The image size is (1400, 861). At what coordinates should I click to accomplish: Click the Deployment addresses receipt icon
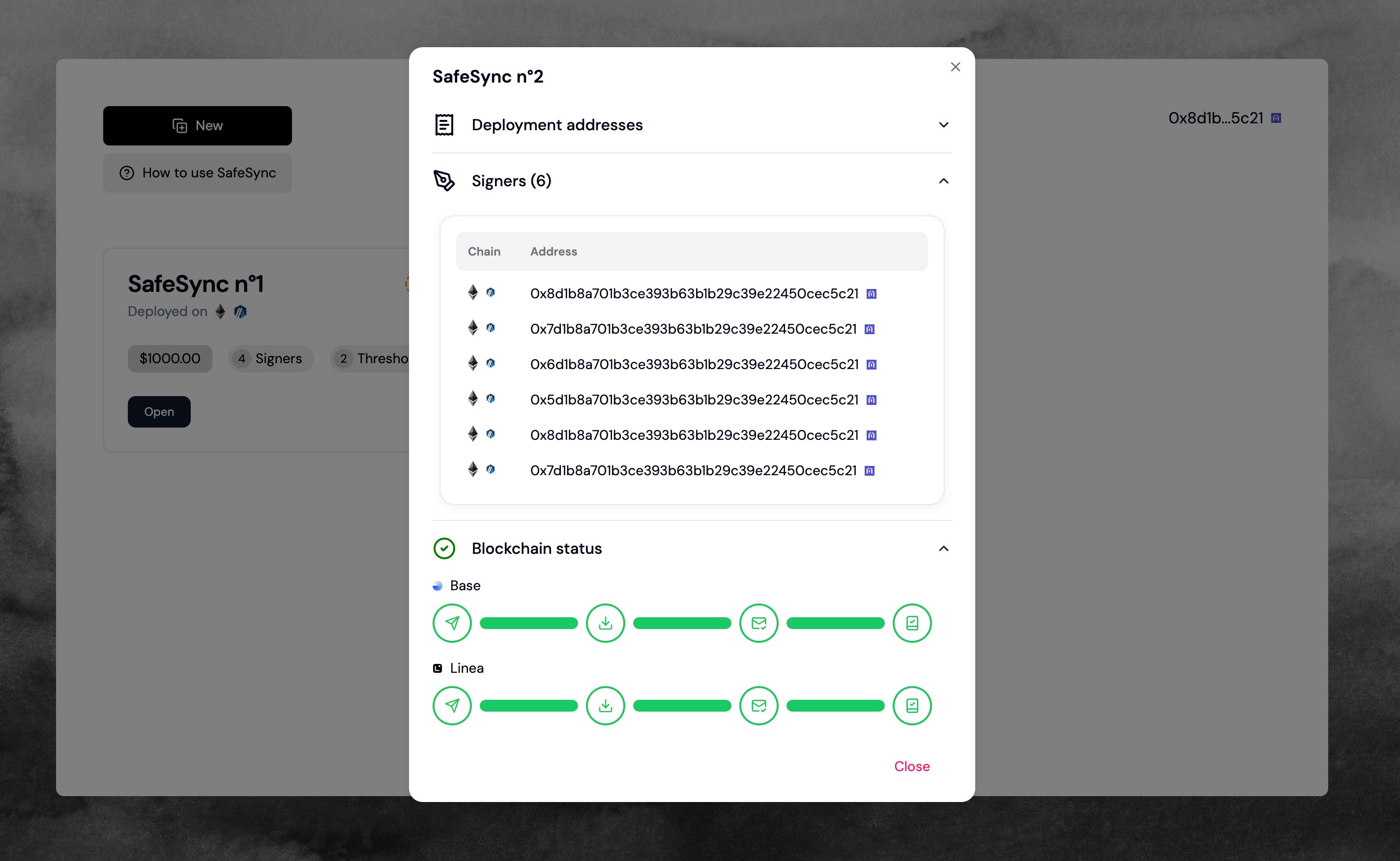point(444,125)
